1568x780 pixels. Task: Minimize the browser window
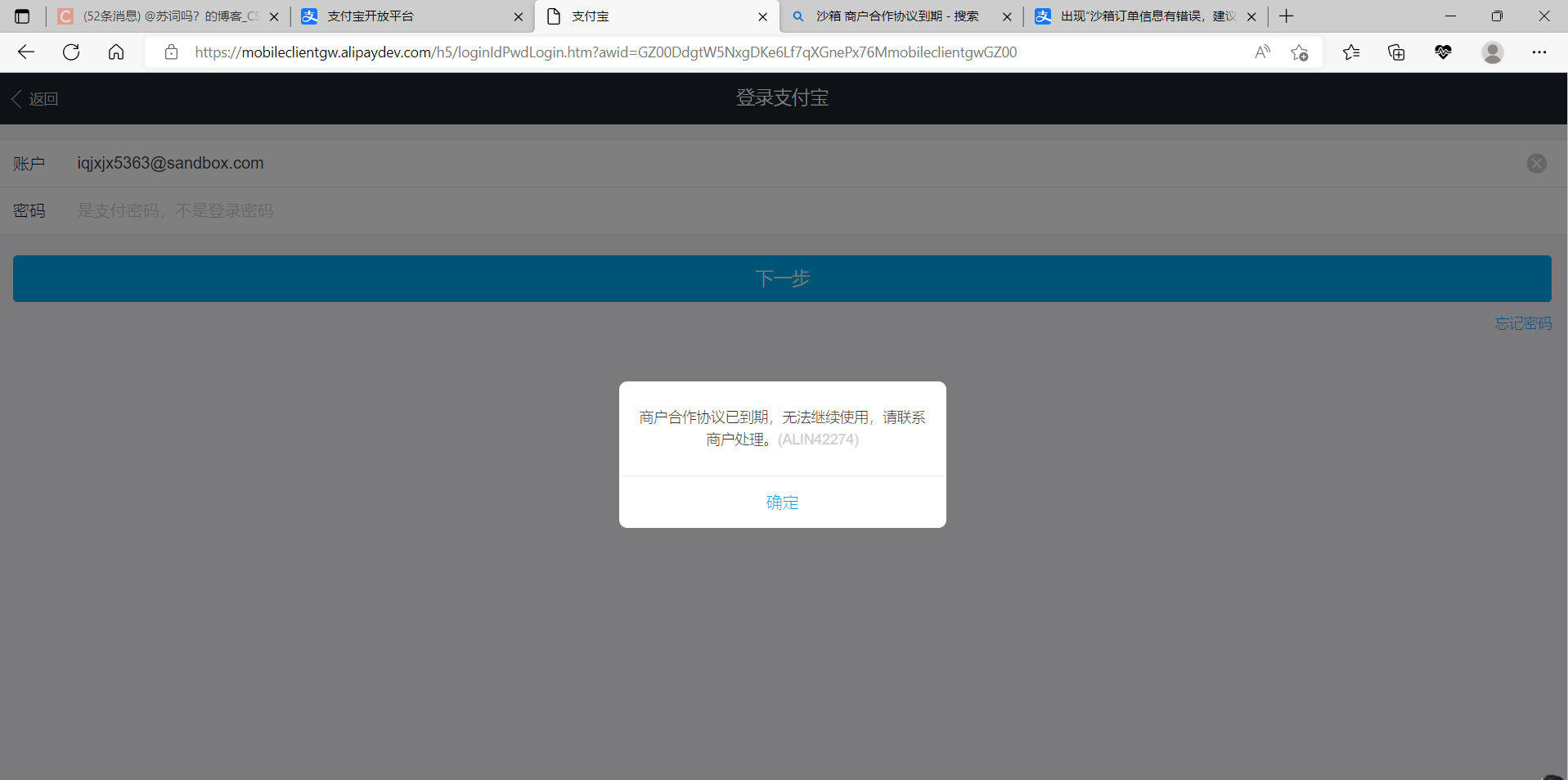click(1450, 16)
